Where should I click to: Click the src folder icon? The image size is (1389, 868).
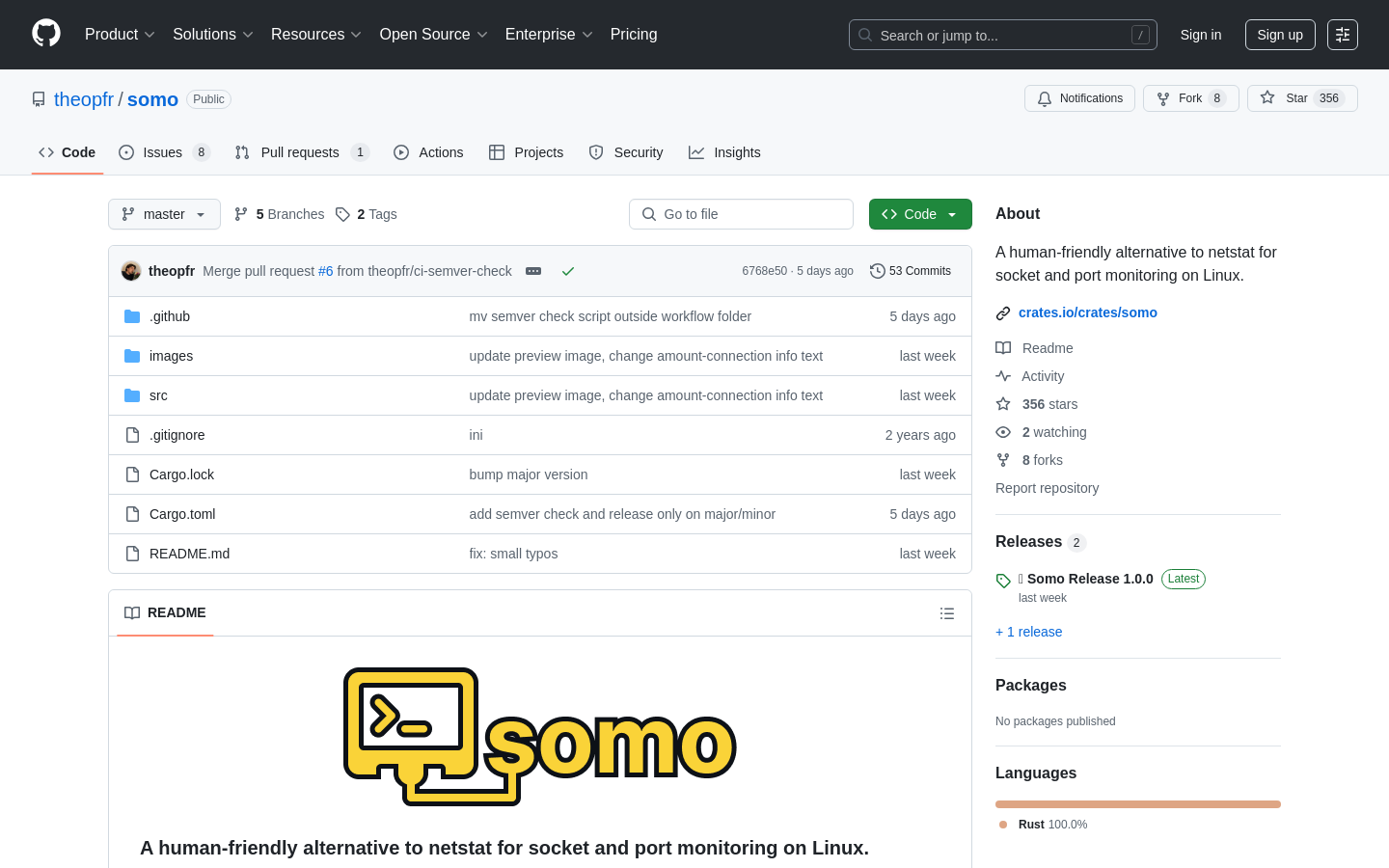tap(132, 395)
